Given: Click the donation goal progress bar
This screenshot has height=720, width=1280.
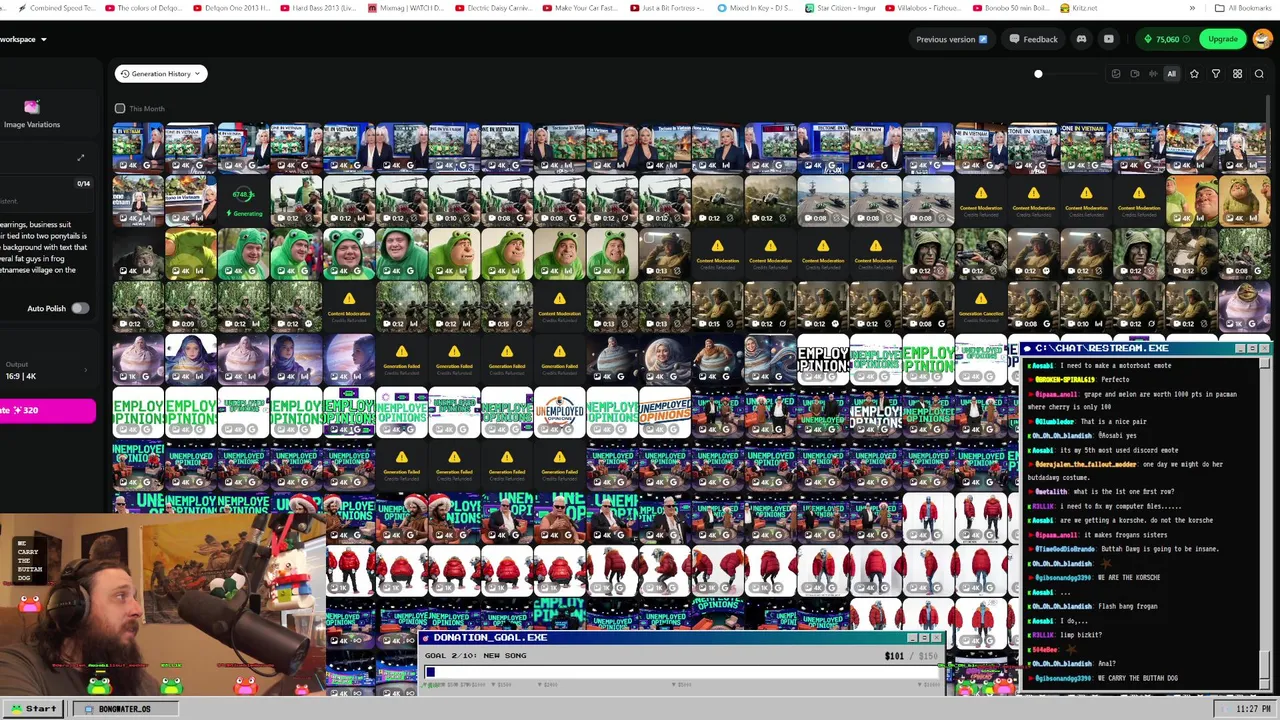Looking at the screenshot, I should [x=682, y=672].
